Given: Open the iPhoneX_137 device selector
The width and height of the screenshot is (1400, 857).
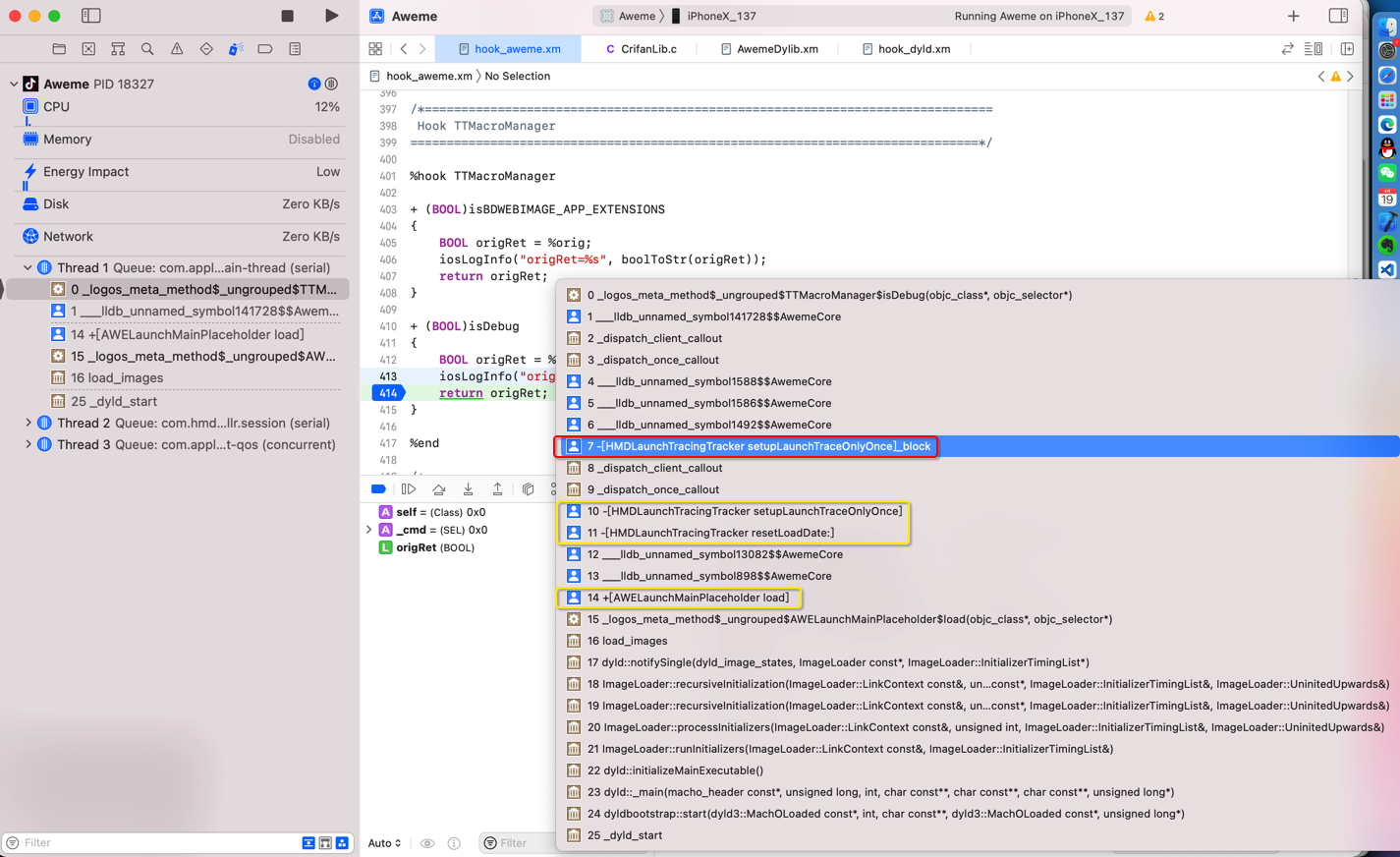Looking at the screenshot, I should pyautogui.click(x=713, y=17).
